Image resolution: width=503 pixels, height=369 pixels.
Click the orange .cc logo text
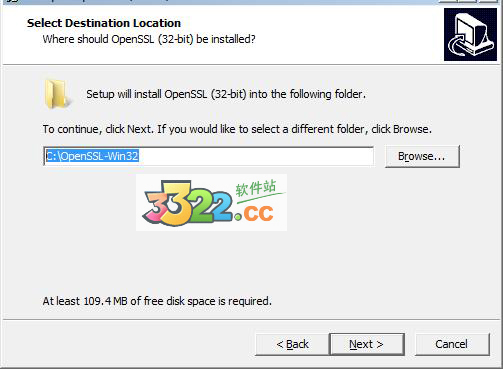click(x=254, y=213)
